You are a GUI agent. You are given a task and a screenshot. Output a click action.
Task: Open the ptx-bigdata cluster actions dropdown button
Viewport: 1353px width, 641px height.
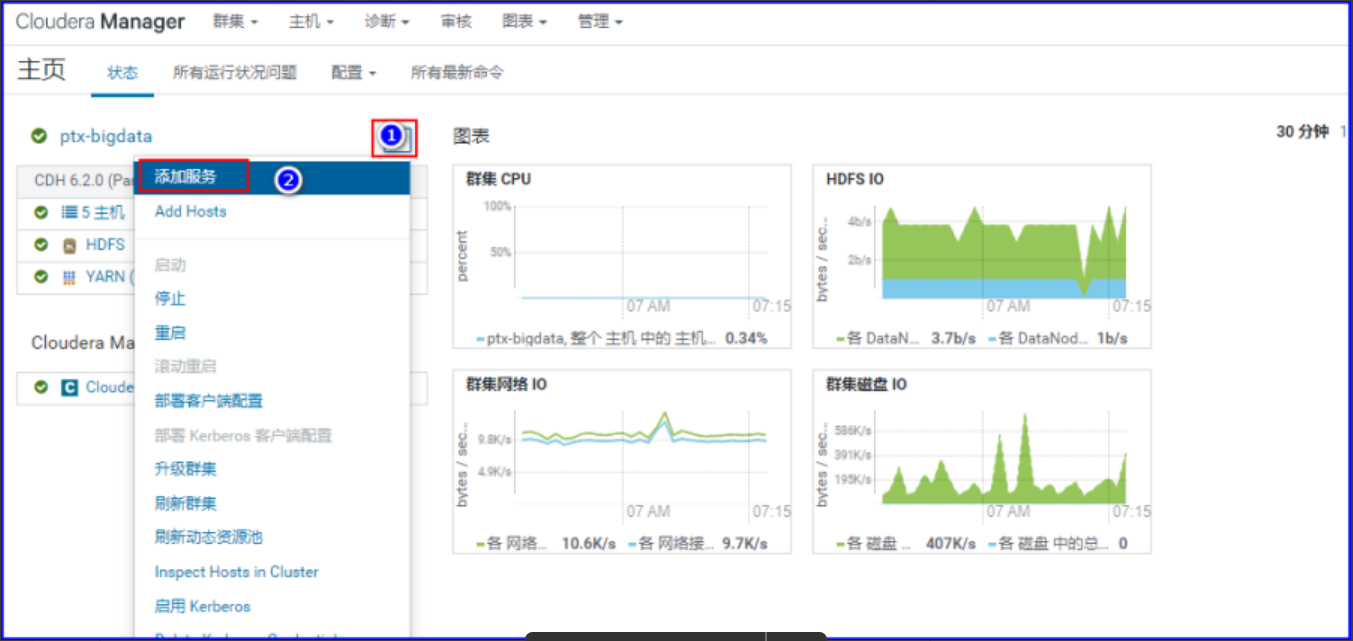pos(395,137)
